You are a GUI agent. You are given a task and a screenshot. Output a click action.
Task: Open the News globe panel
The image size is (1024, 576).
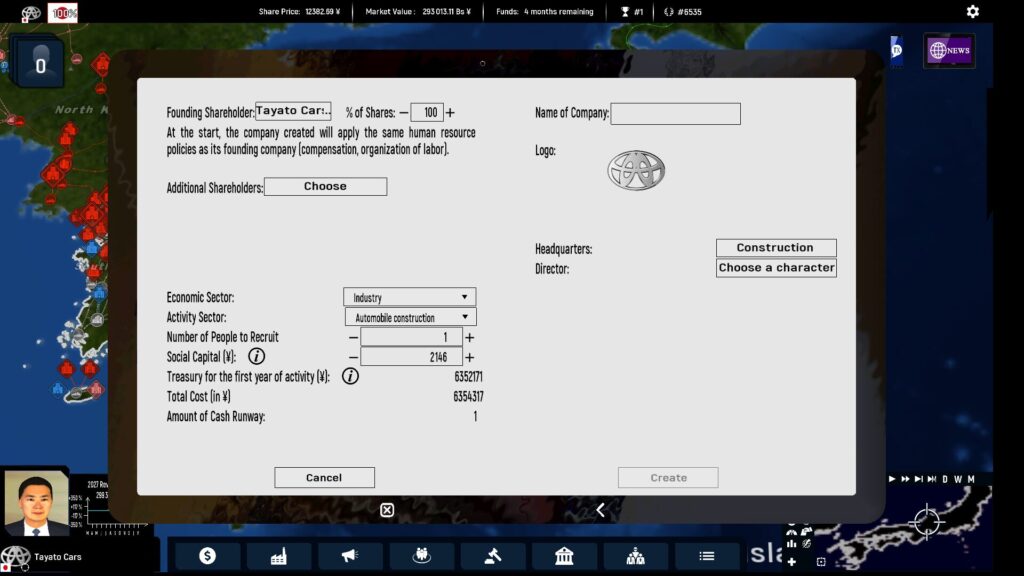(948, 50)
